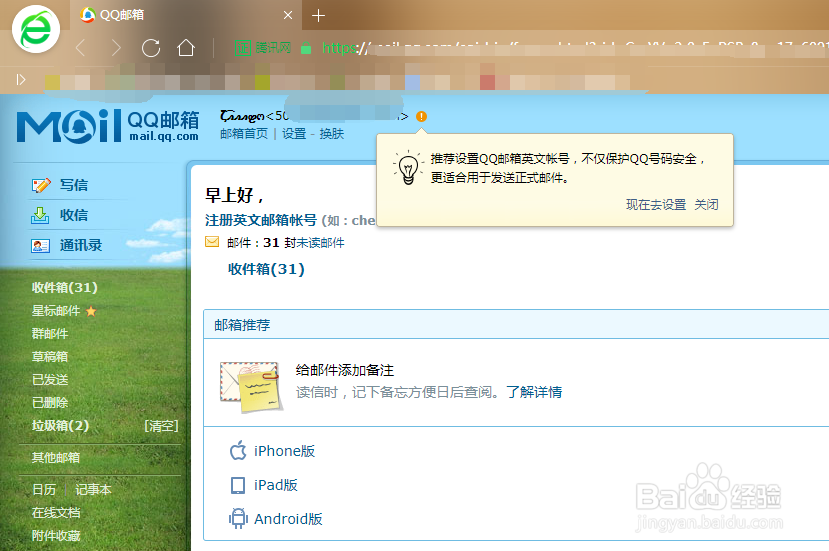Screen dimensions: 829x551
Task: Click the lightbulb tip icon
Action: coord(408,168)
